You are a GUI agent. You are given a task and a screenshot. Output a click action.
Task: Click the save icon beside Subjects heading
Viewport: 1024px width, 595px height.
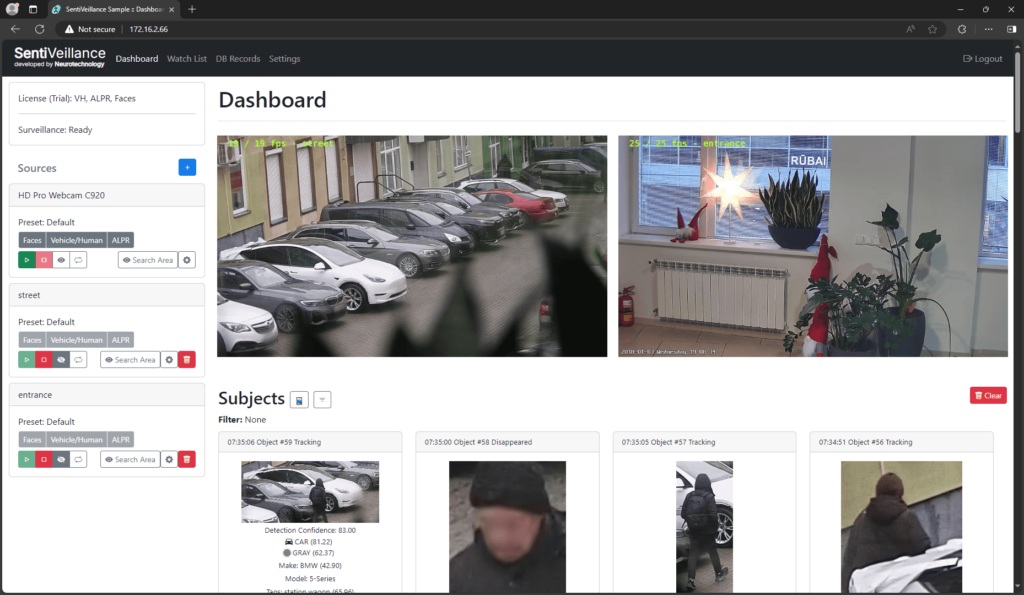(299, 400)
